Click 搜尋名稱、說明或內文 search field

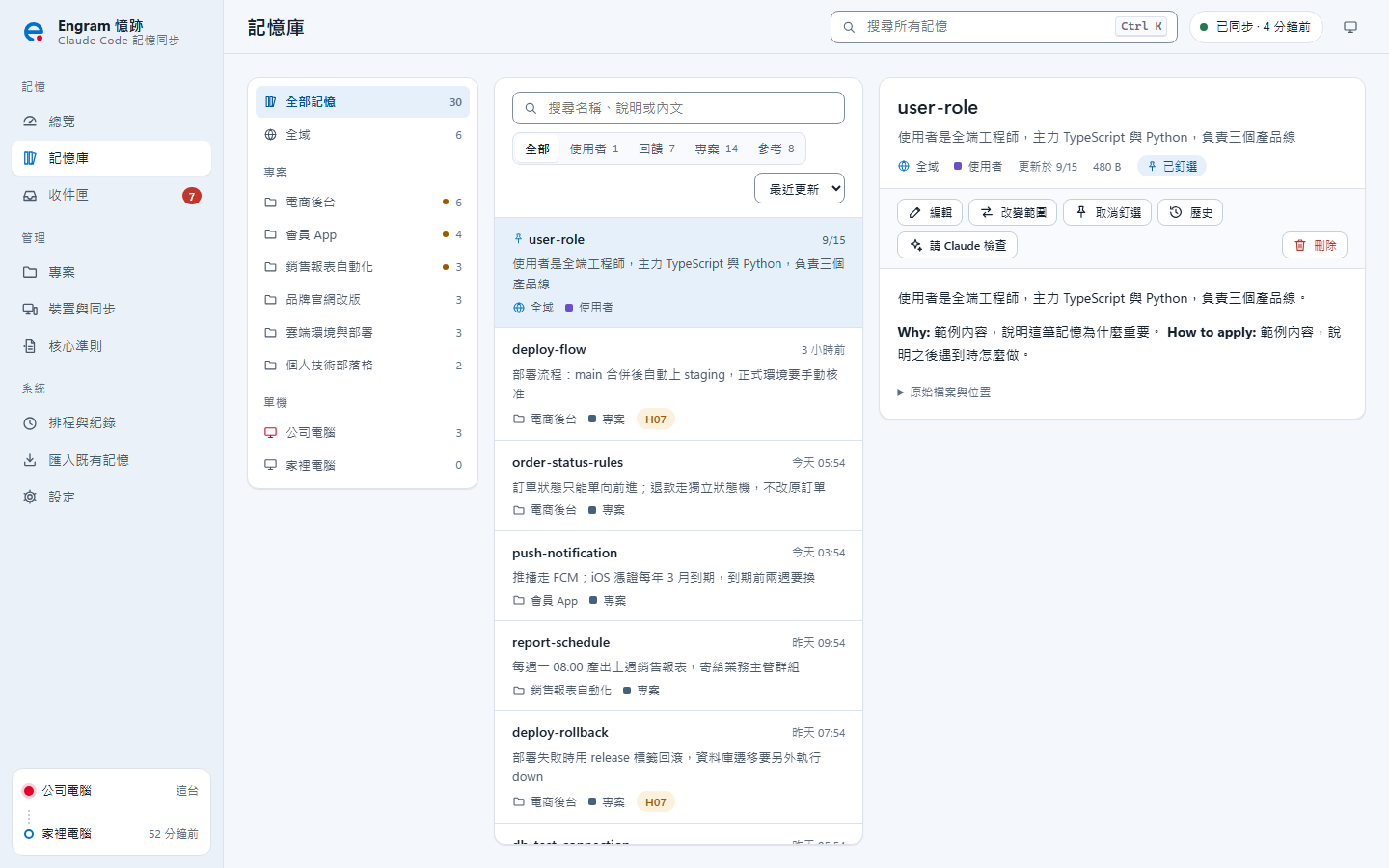(x=678, y=108)
